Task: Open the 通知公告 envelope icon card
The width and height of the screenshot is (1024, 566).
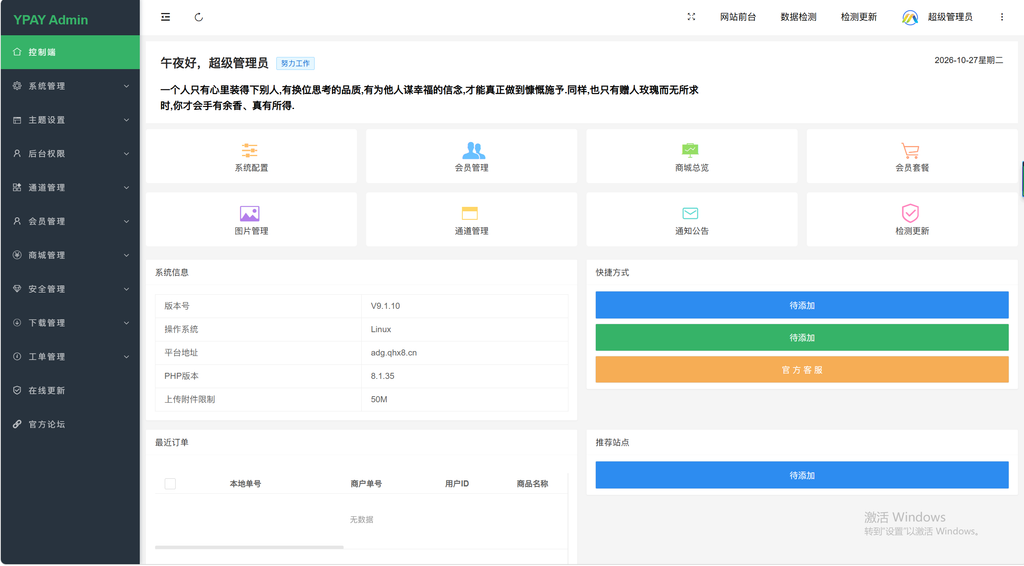Action: tap(690, 213)
